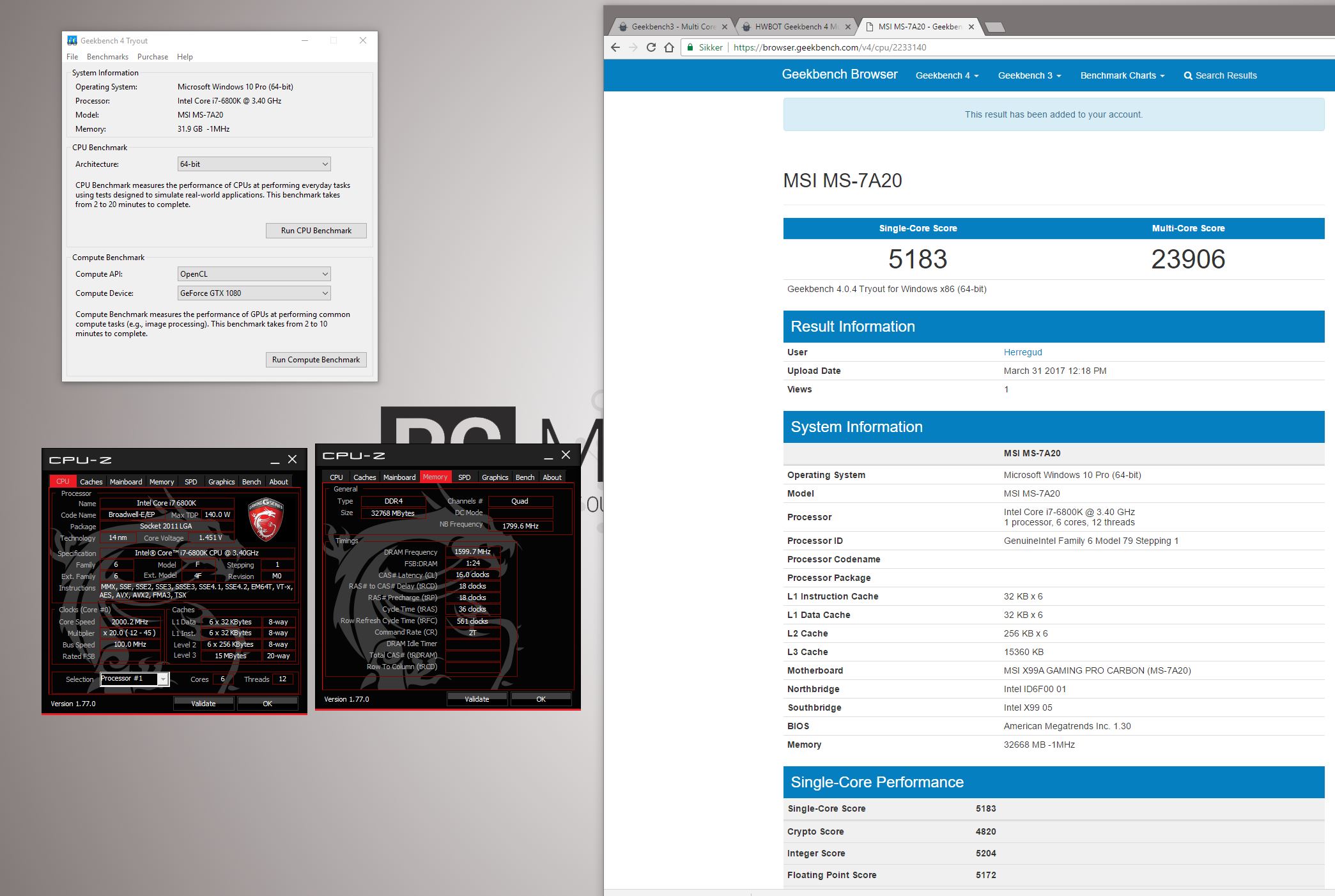Click the Search Results magnifier icon
Screen dimensions: 1335x896
(1188, 75)
